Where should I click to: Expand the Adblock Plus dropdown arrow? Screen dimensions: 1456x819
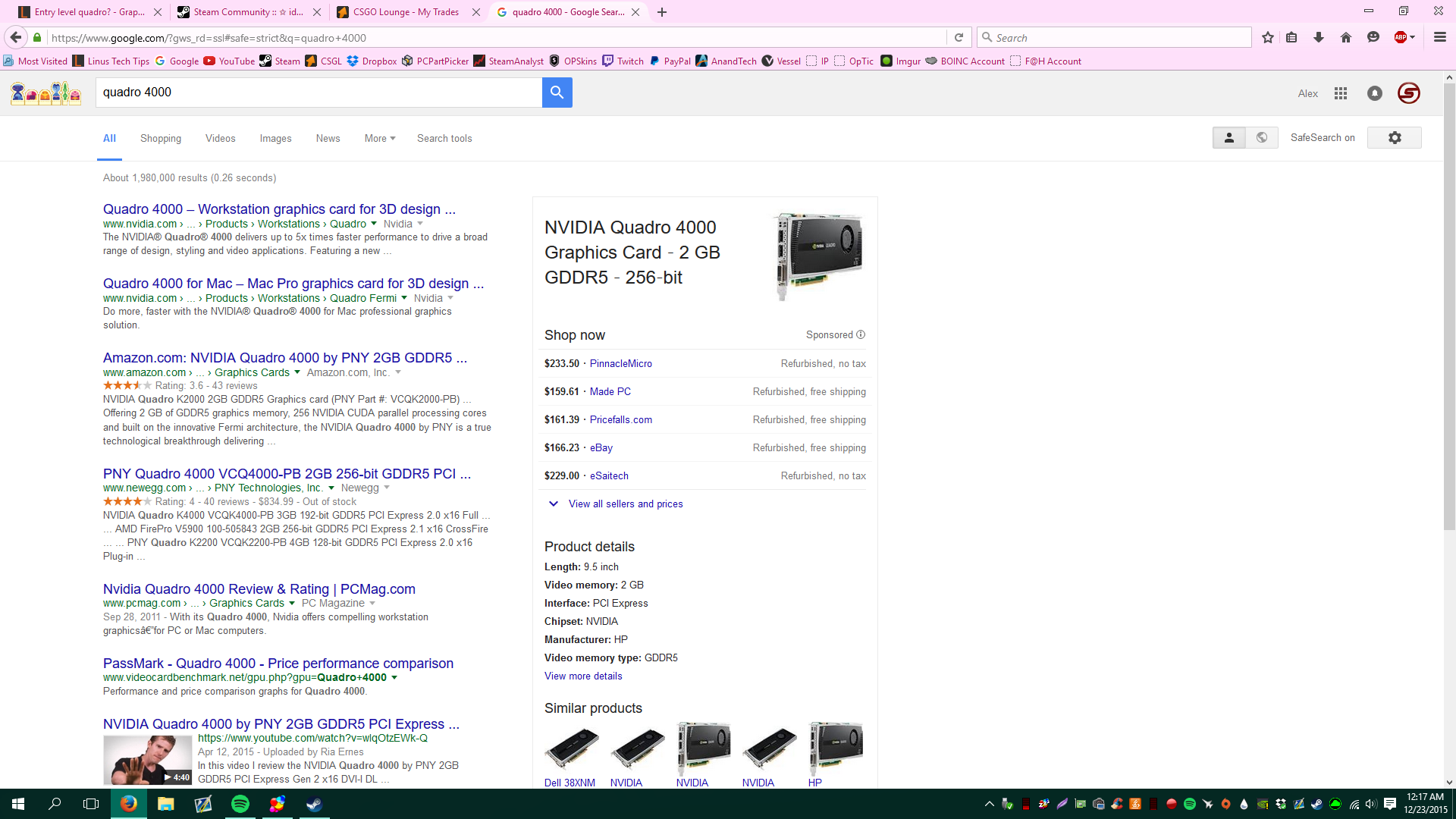pyautogui.click(x=1413, y=37)
